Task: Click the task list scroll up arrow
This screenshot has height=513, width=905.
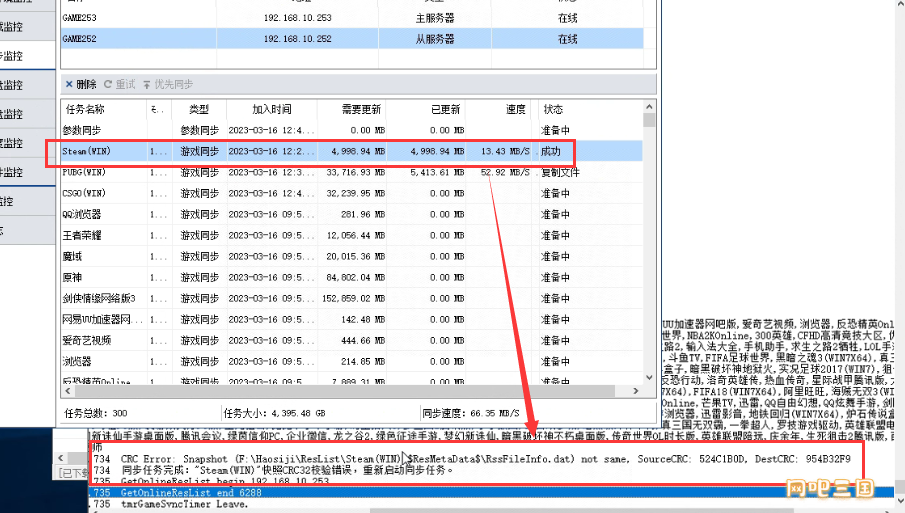Action: [x=649, y=107]
